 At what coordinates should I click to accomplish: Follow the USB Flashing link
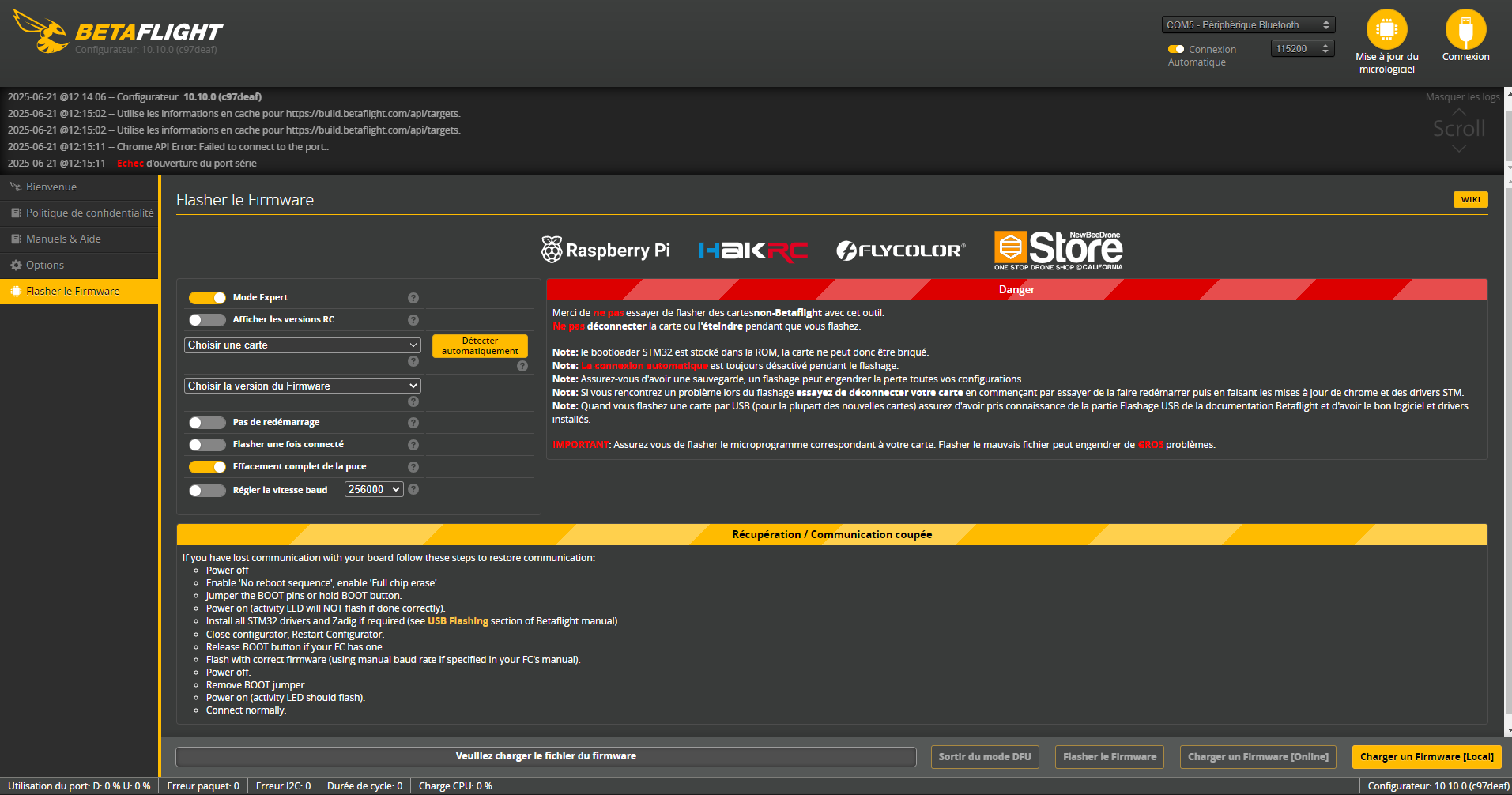[x=458, y=621]
